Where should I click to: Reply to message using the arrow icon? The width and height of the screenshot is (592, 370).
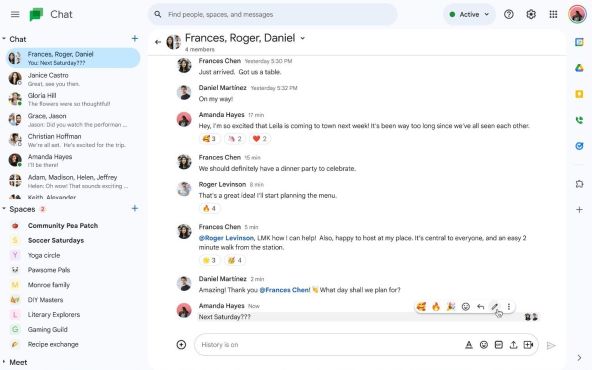(480, 307)
